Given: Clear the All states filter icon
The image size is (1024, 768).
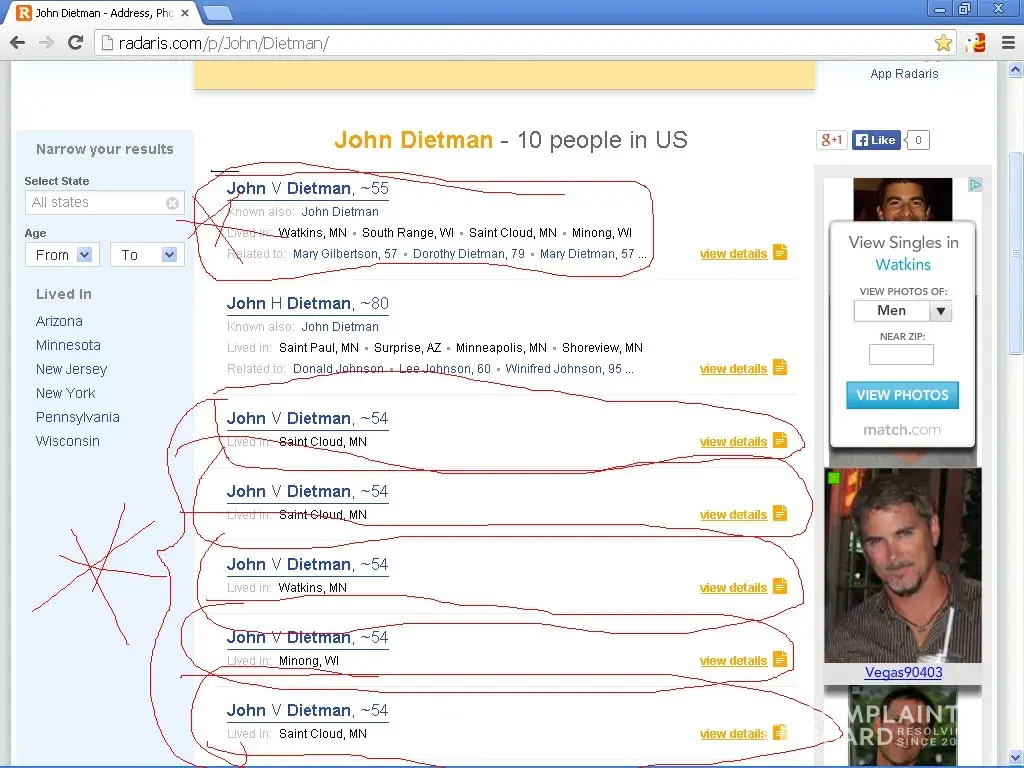Looking at the screenshot, I should point(172,203).
